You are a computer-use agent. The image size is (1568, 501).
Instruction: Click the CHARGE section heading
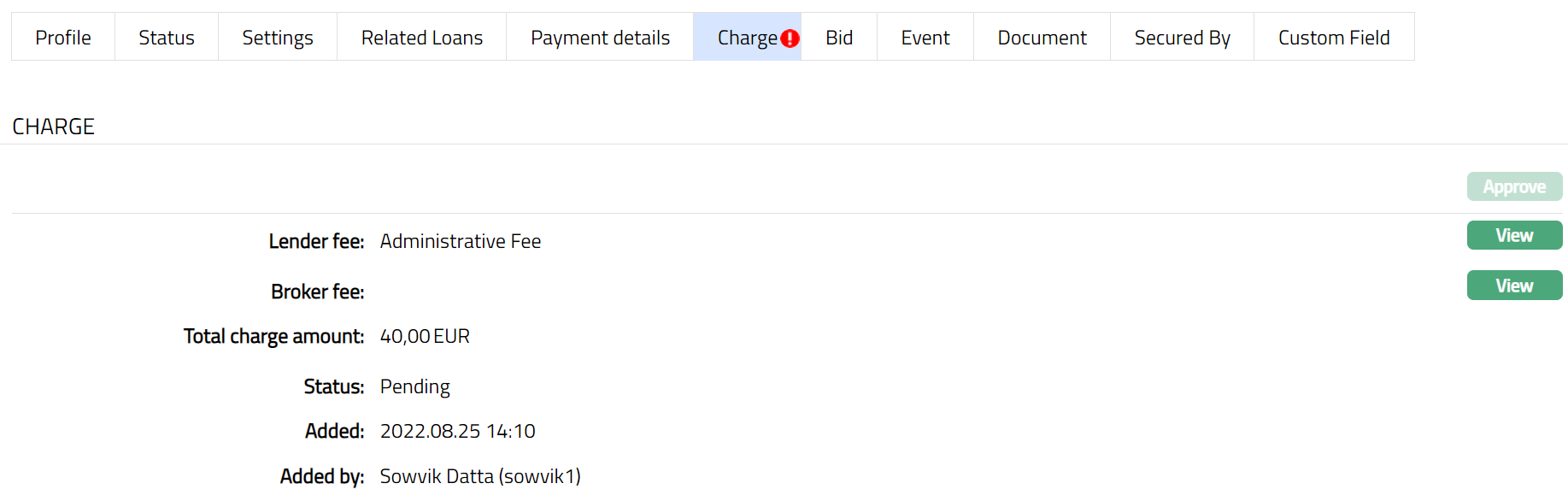(x=53, y=127)
